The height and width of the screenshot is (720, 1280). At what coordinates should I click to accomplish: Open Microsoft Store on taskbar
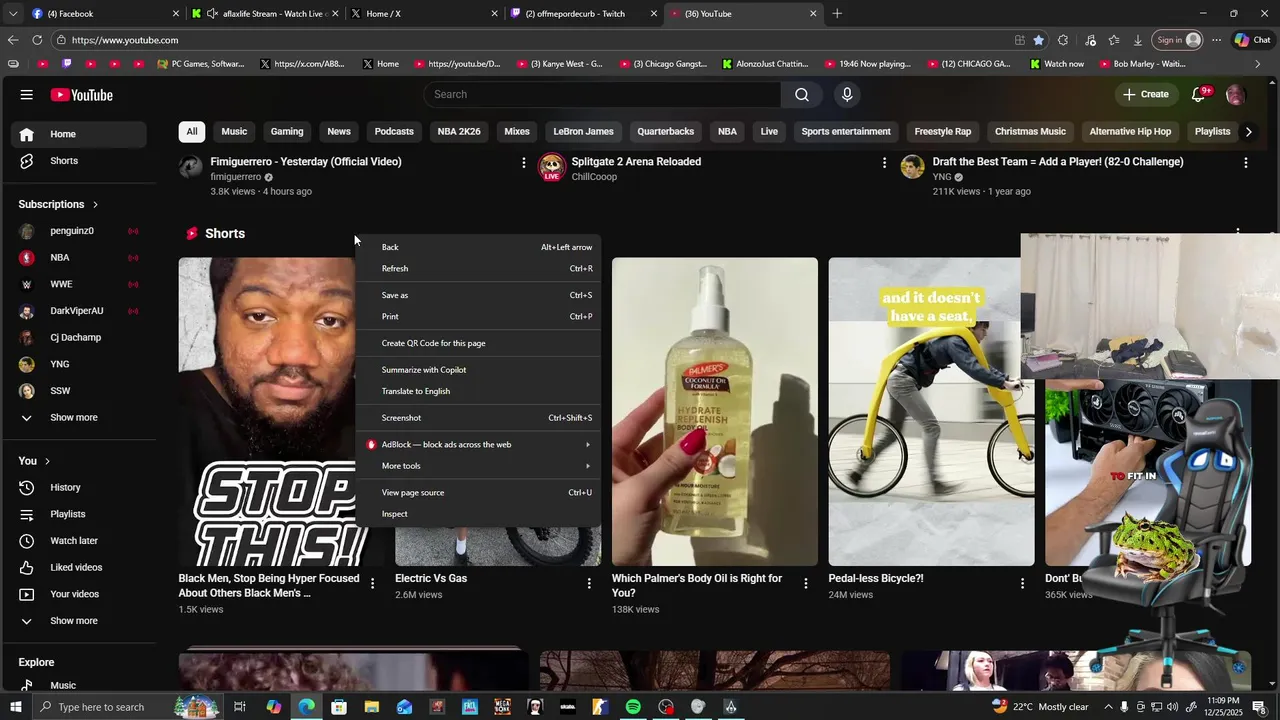[x=339, y=707]
